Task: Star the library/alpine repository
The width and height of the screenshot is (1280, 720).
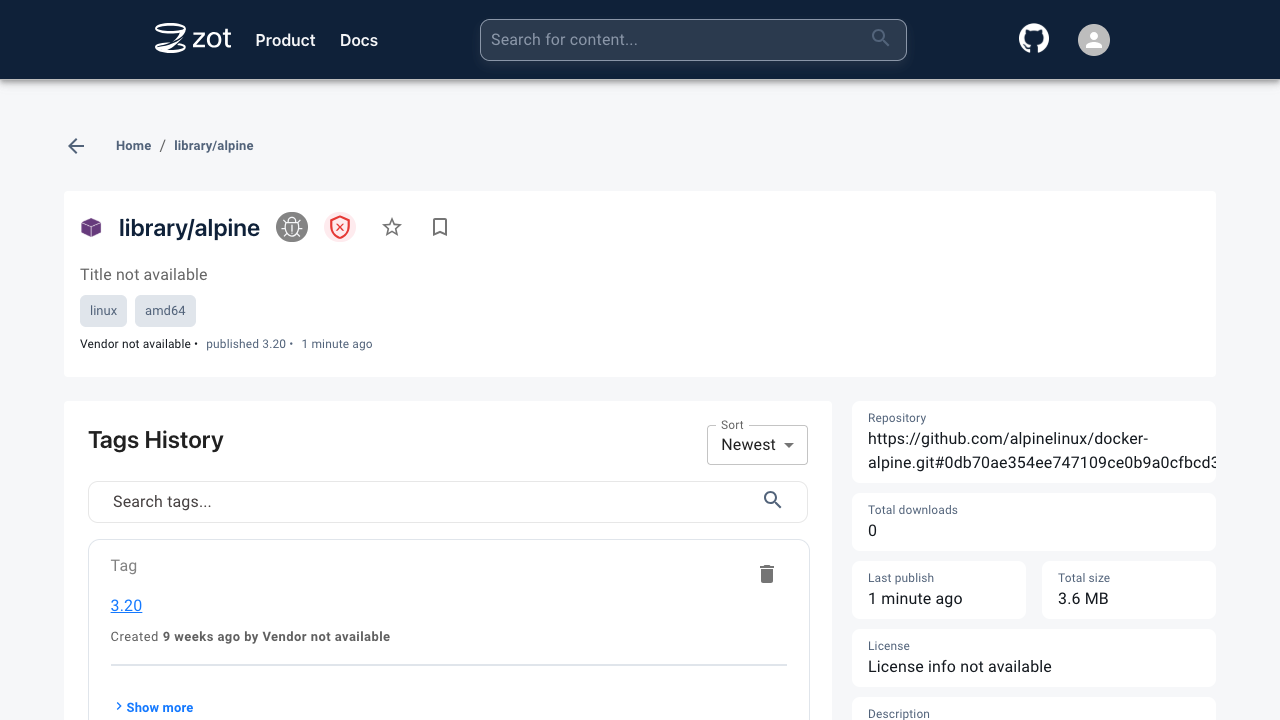Action: [392, 228]
